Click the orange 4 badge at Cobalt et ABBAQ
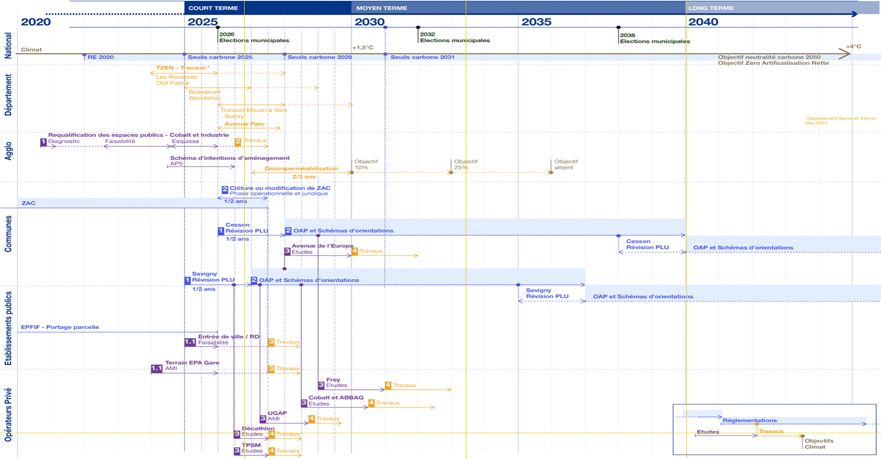 [371, 403]
